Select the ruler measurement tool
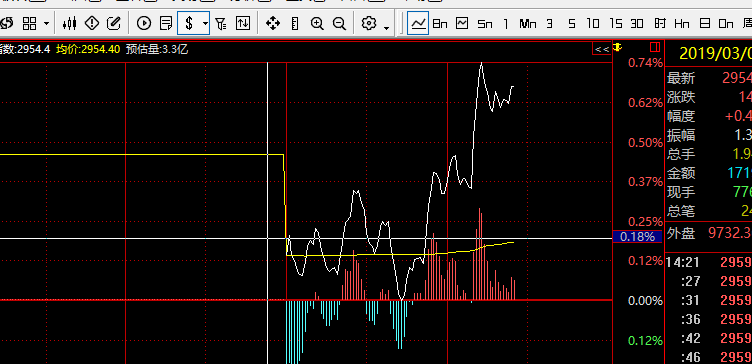 [295, 23]
